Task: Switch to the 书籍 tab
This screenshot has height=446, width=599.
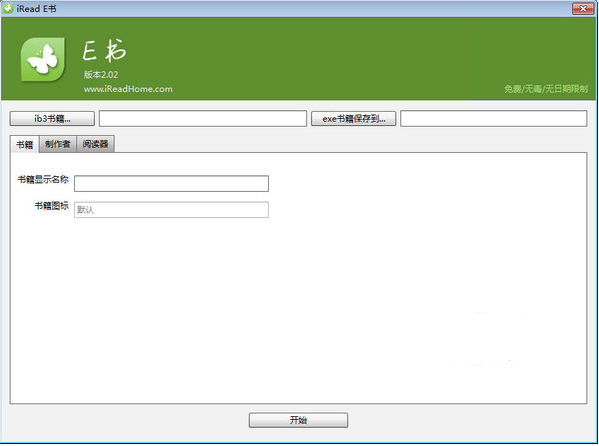Action: [24, 144]
